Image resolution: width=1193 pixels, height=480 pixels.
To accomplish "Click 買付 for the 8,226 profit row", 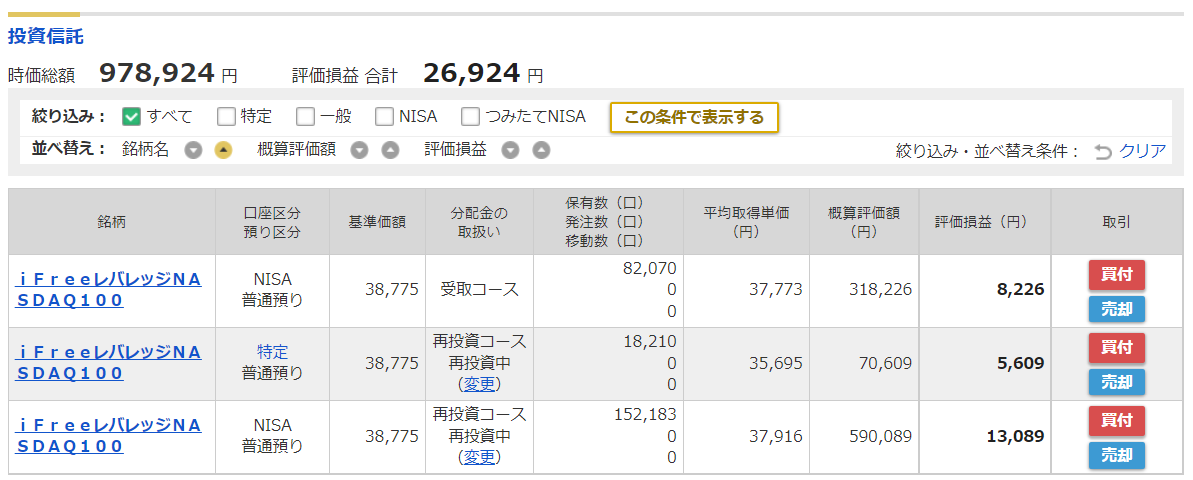I will [x=1116, y=275].
